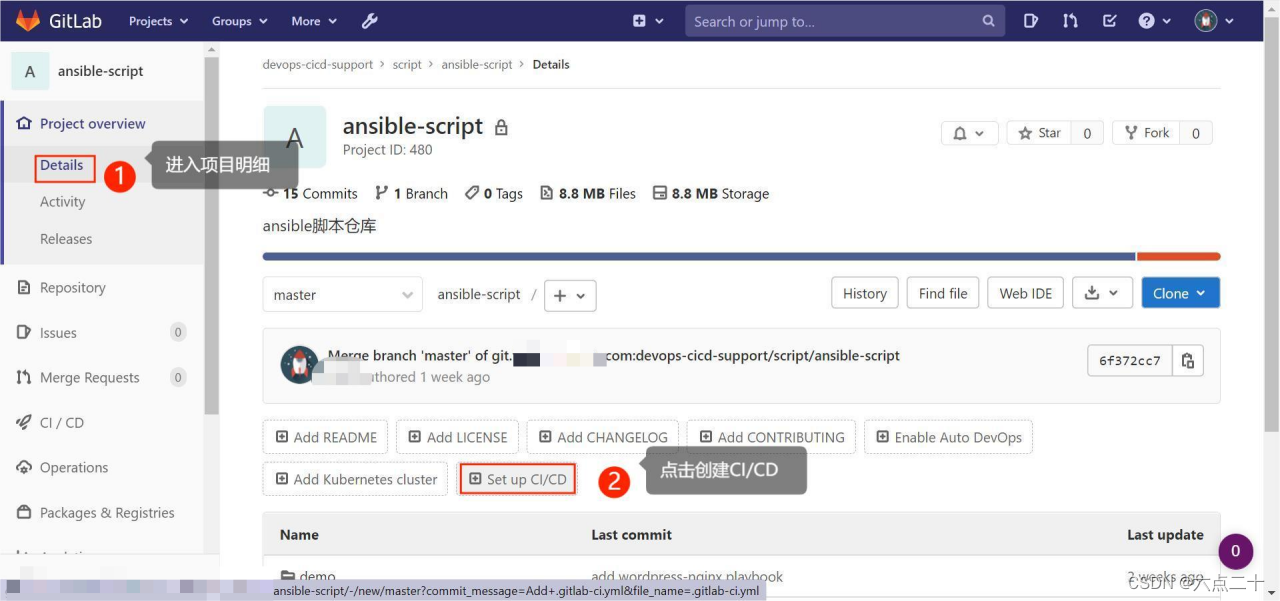This screenshot has width=1280, height=601.
Task: Open Issues in the sidebar
Action: point(58,333)
